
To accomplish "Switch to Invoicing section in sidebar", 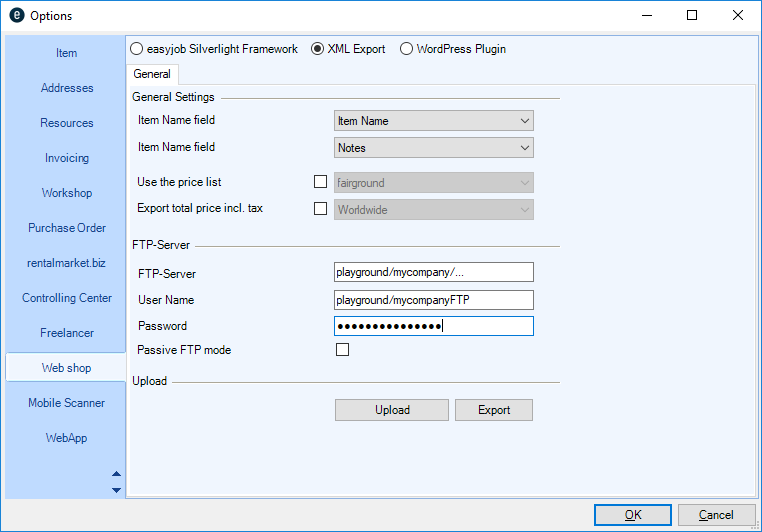I will (67, 158).
